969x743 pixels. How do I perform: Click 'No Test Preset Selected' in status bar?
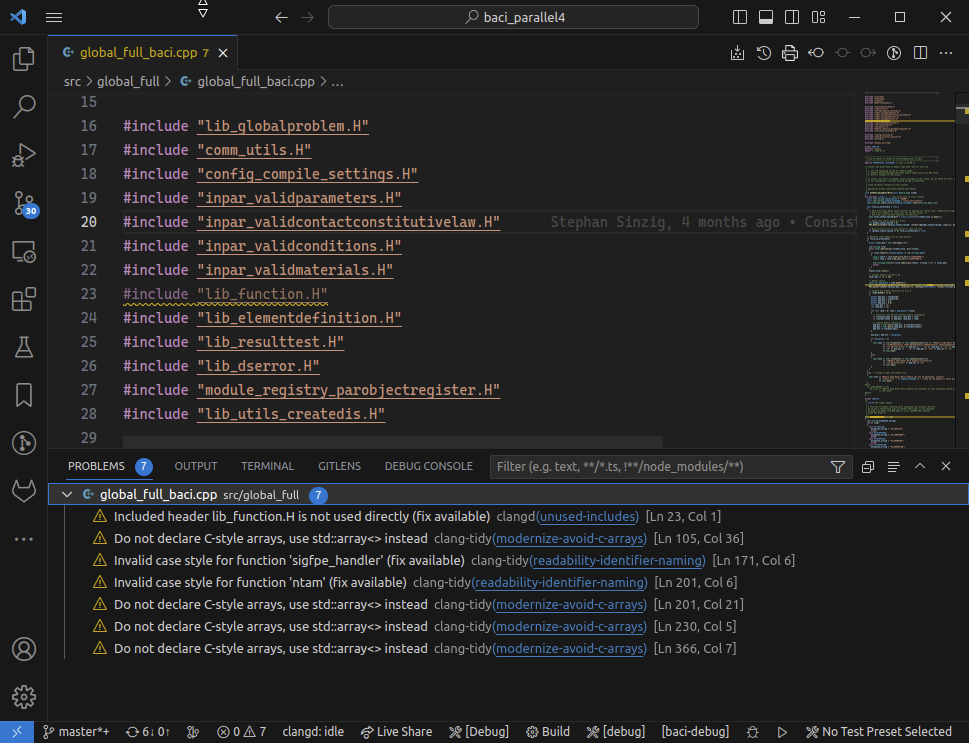tap(879, 732)
